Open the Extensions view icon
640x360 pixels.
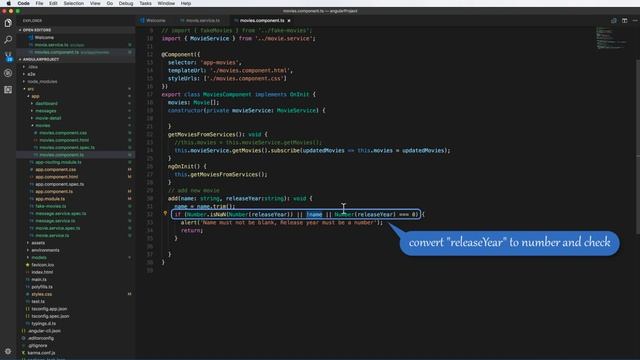click(x=8, y=90)
